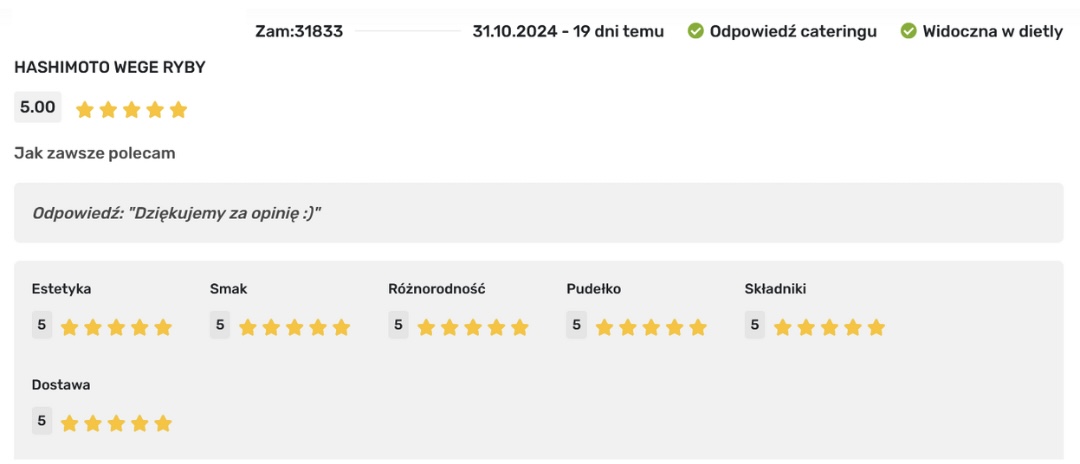Click the fifth star of overall rating

click(x=178, y=110)
